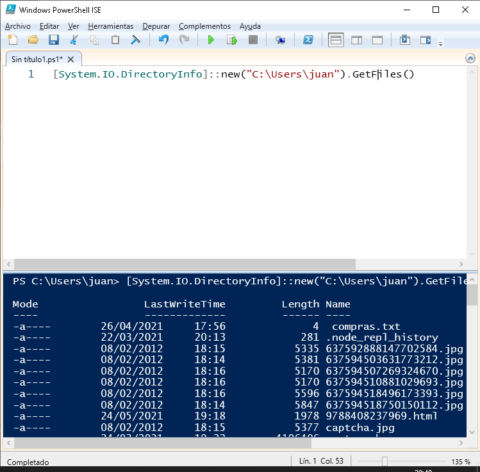
Task: Click the New script icon
Action: pyautogui.click(x=13, y=40)
